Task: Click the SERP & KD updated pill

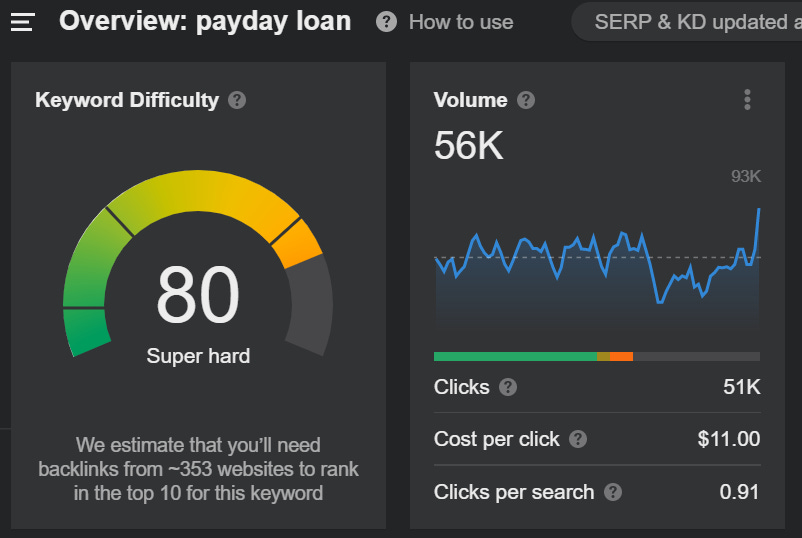Action: pos(687,21)
